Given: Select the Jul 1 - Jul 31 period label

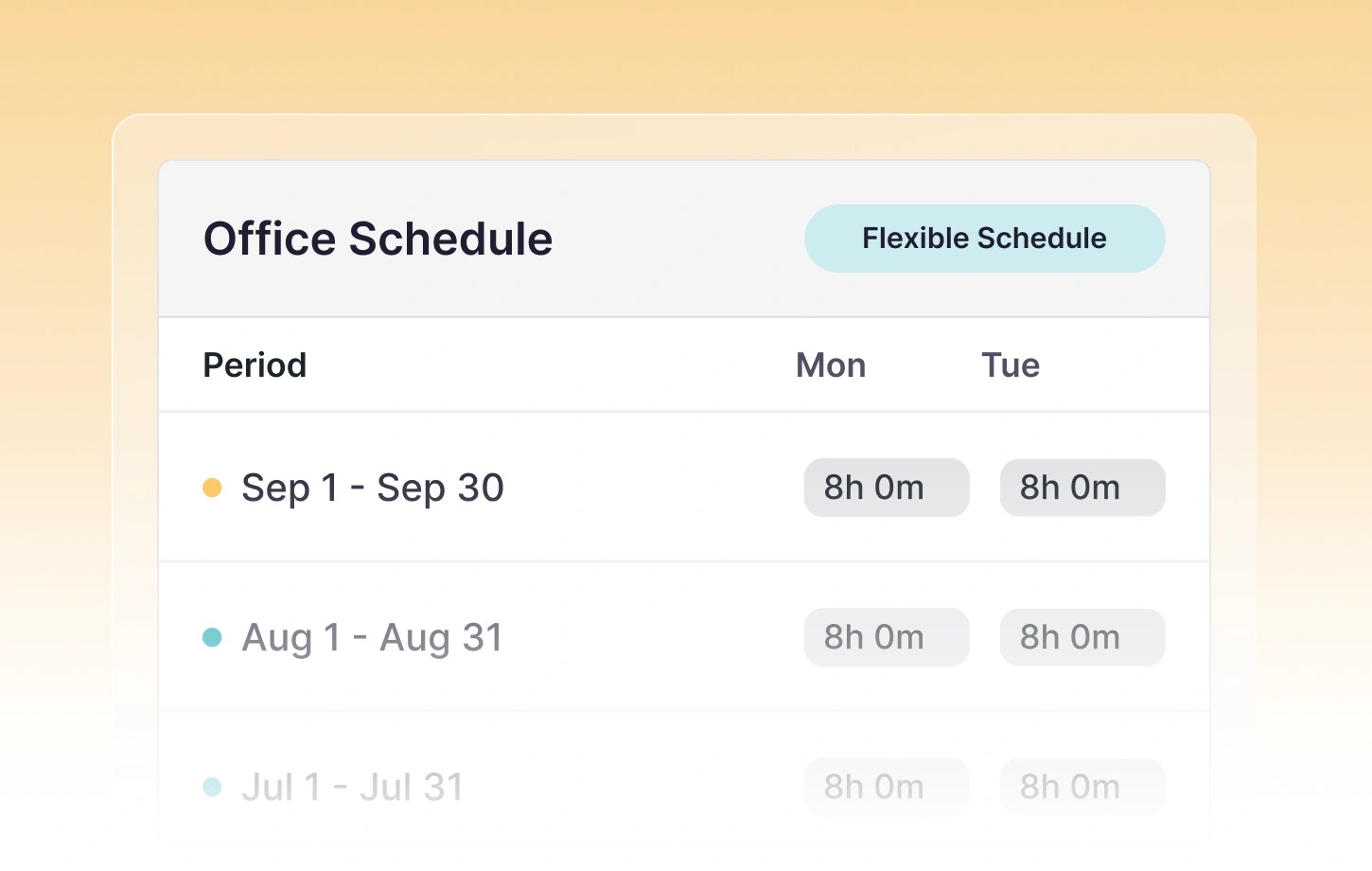Looking at the screenshot, I should [352, 787].
